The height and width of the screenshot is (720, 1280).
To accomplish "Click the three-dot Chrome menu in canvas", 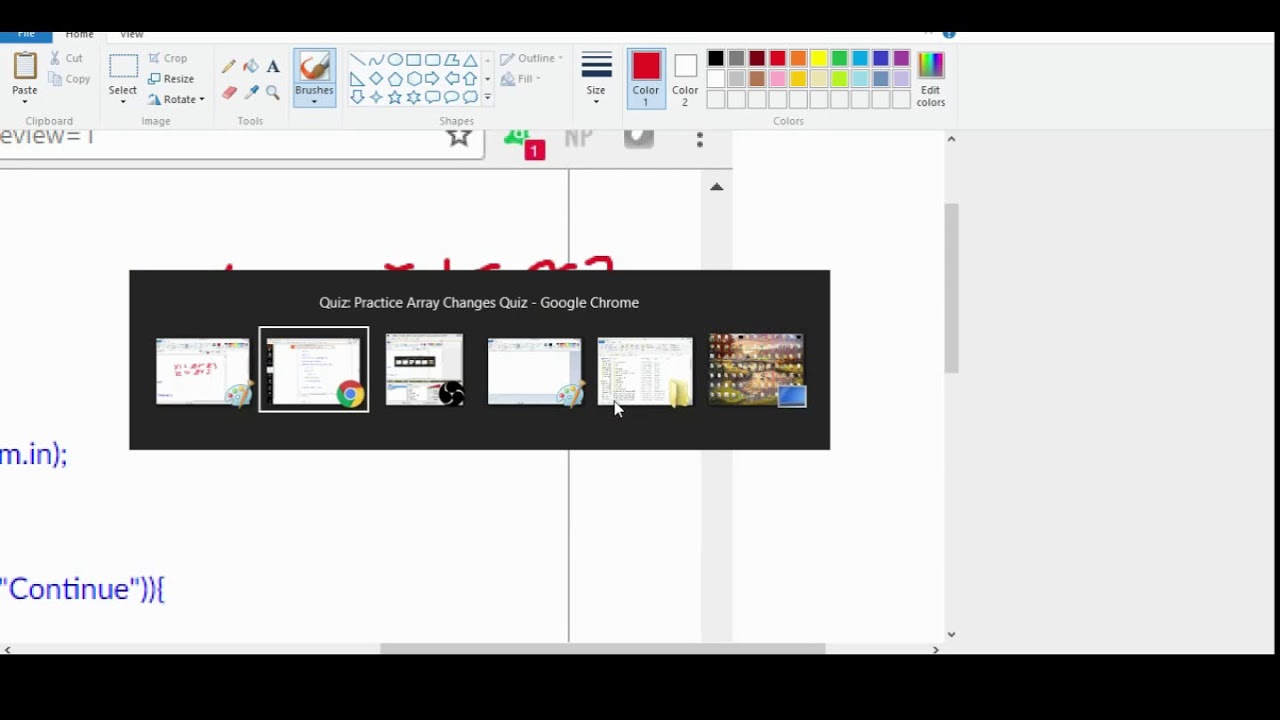I will tap(700, 140).
